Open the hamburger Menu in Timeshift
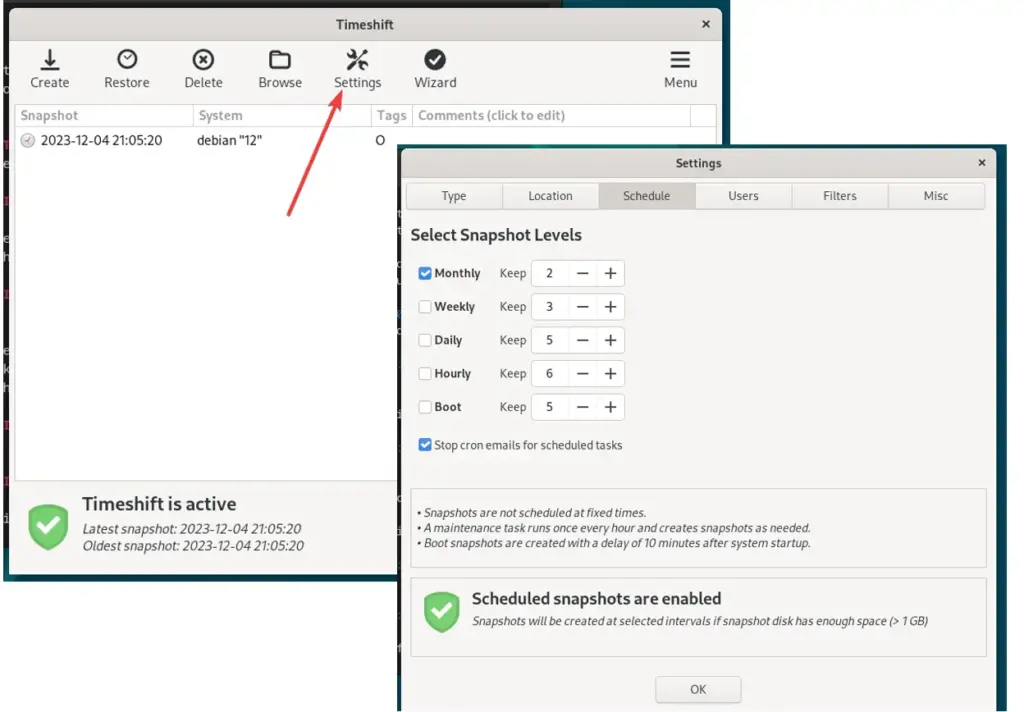 click(680, 69)
